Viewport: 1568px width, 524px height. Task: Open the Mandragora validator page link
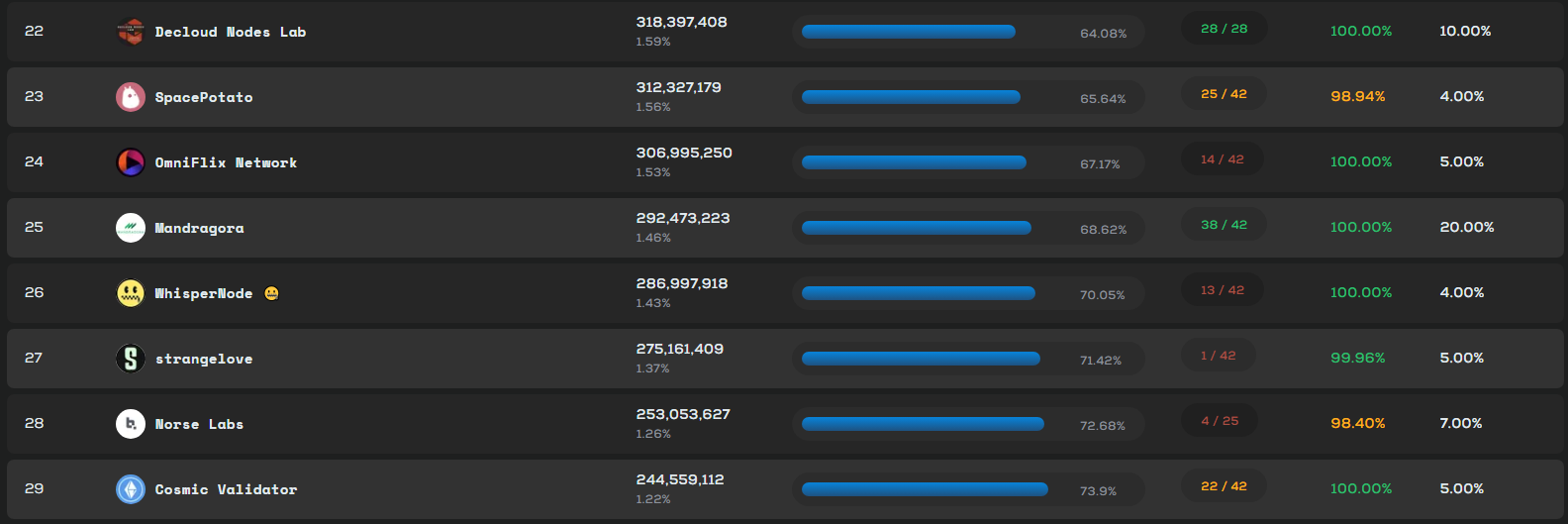pos(199,228)
